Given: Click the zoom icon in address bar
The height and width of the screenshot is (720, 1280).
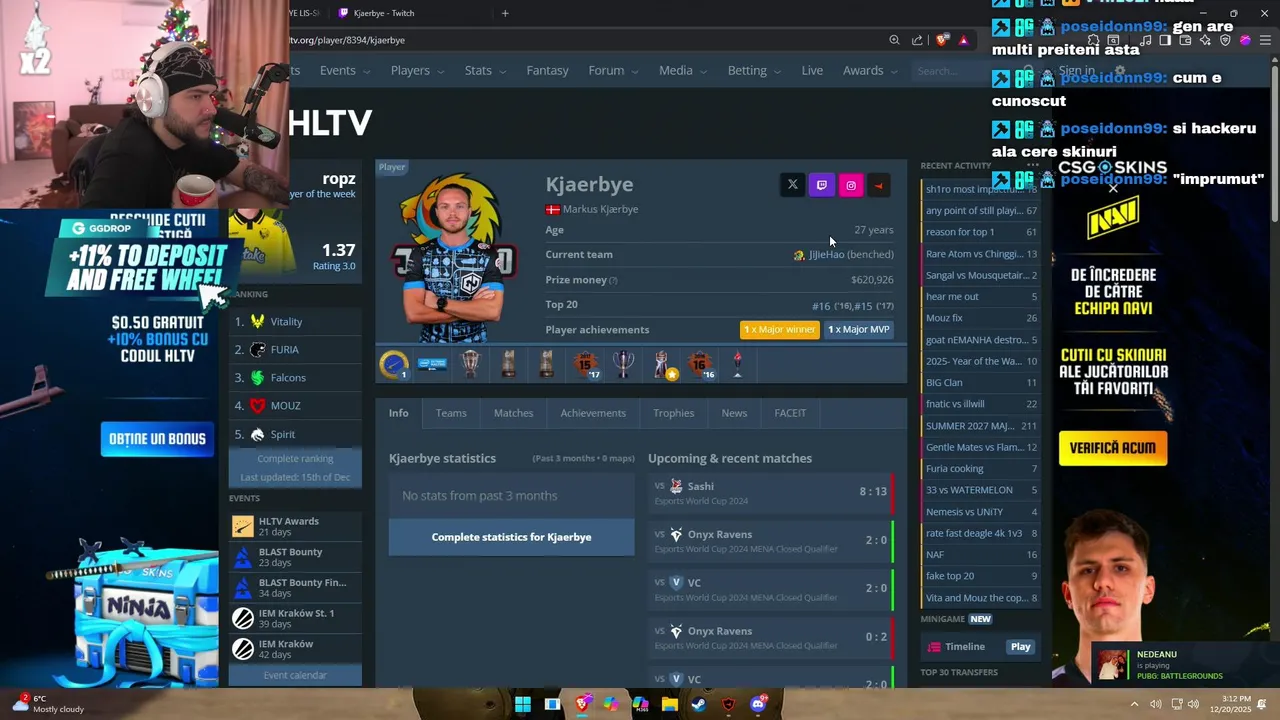Looking at the screenshot, I should tap(894, 40).
